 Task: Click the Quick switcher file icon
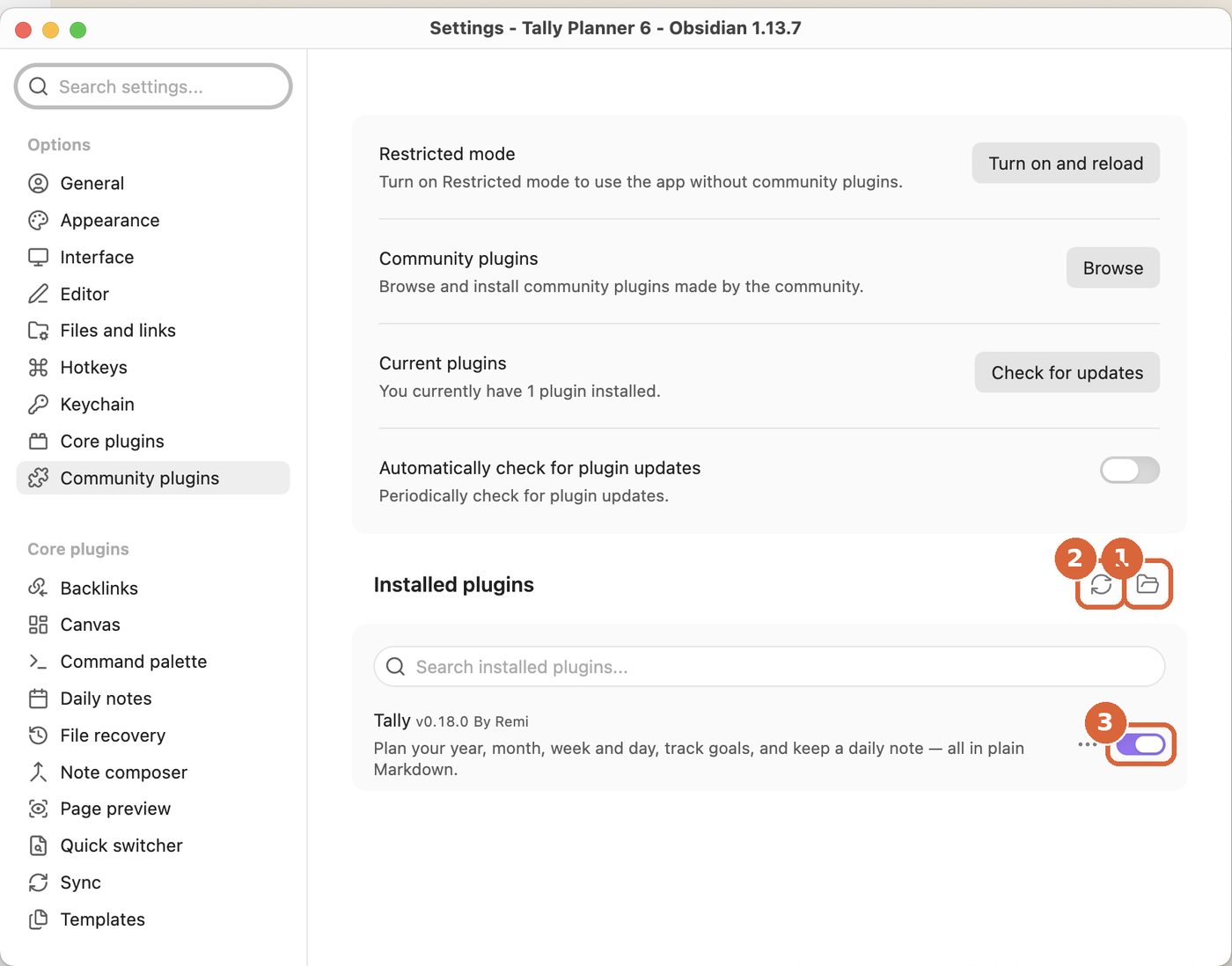point(38,845)
